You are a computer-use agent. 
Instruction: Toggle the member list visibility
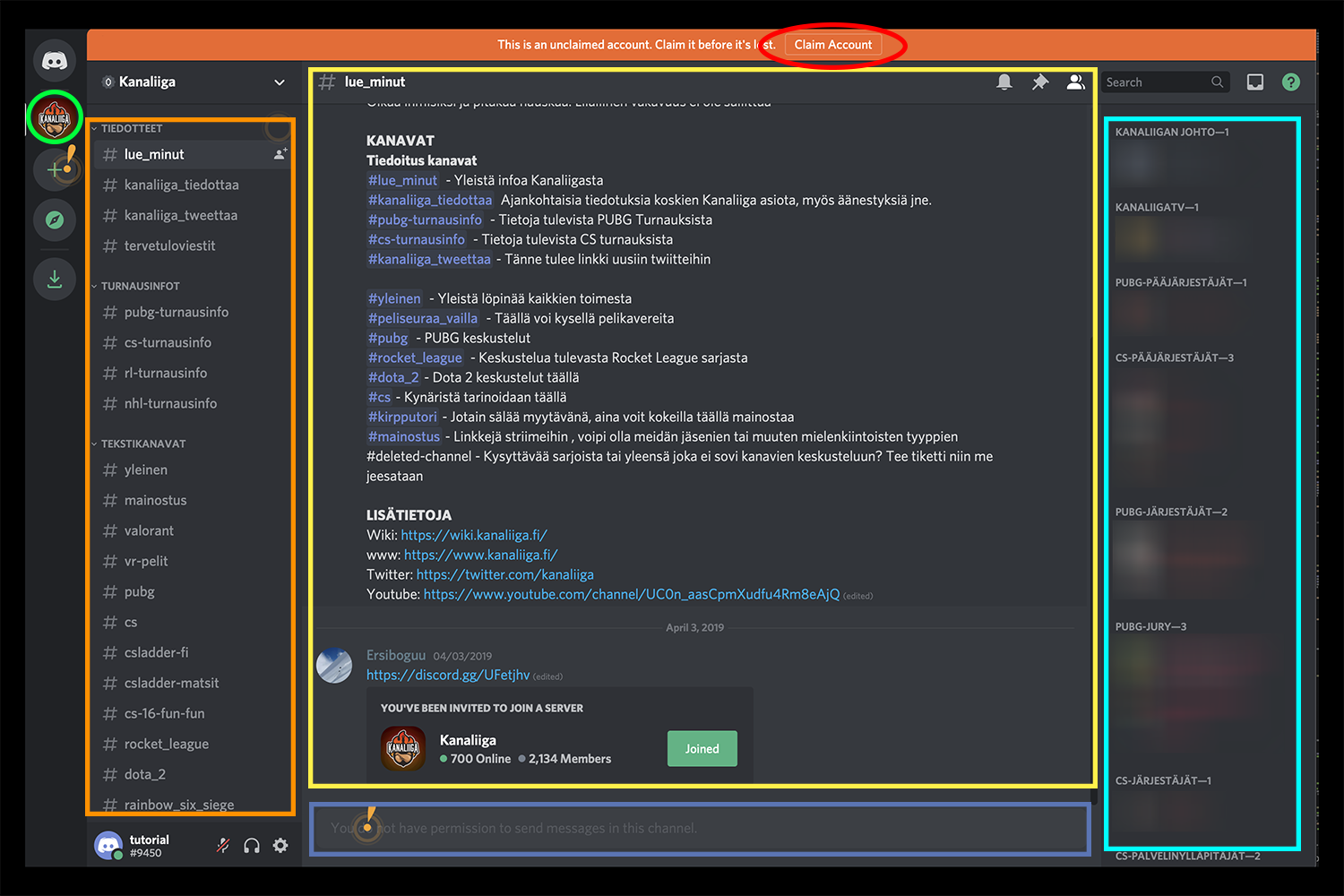point(1076,82)
